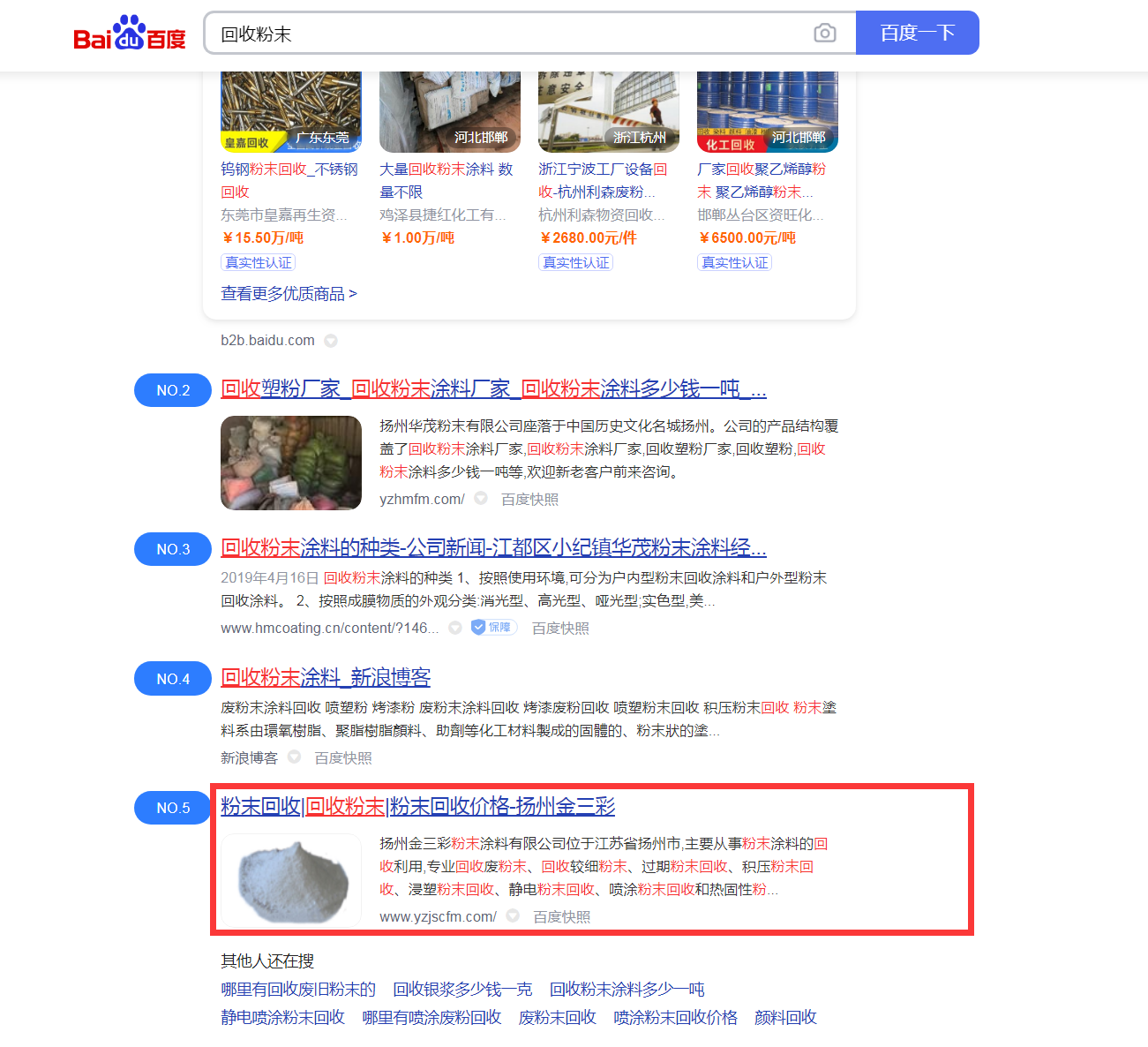Click the 百度一下 search button

pos(918,33)
